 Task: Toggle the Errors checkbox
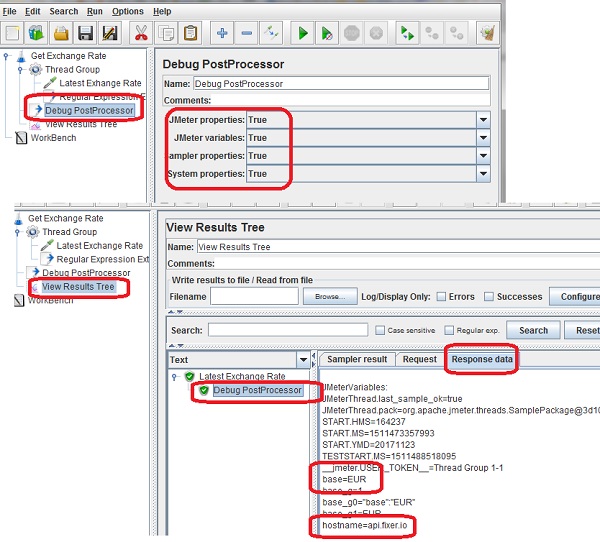click(x=441, y=297)
